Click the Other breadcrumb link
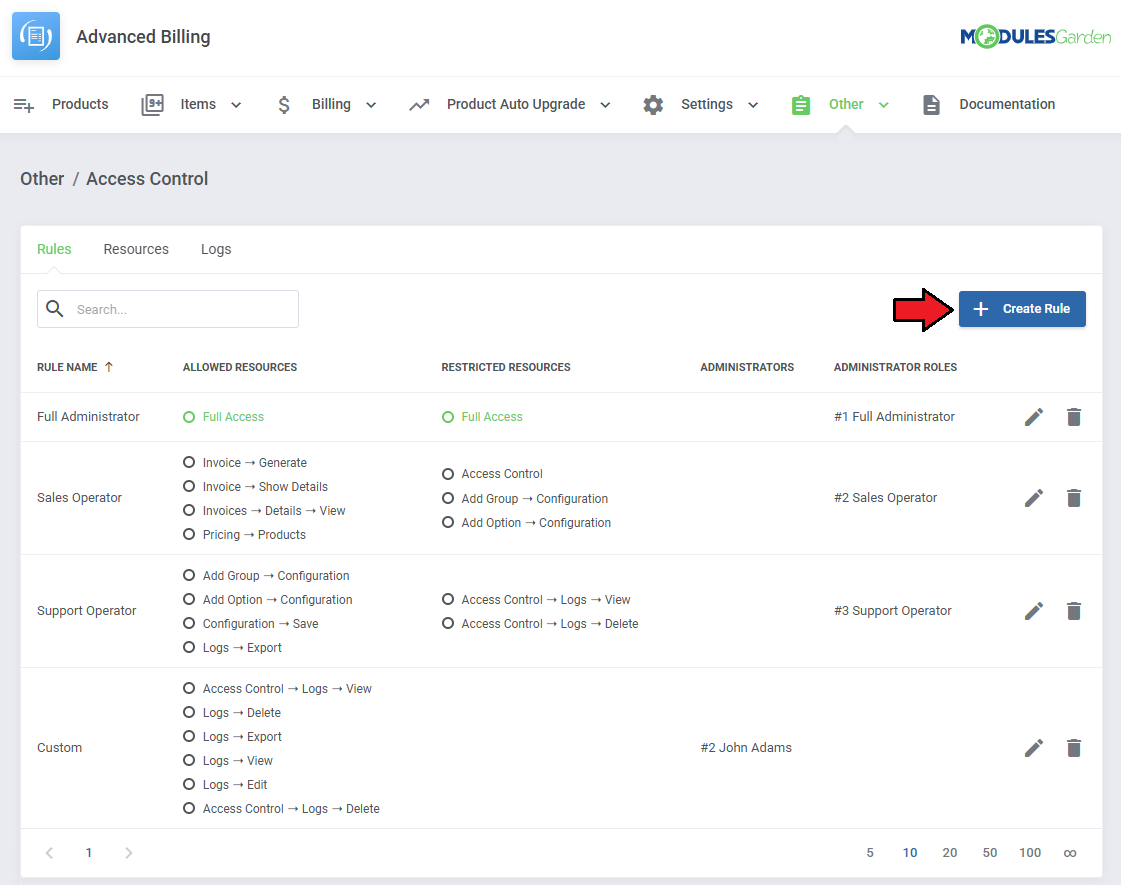This screenshot has width=1121, height=885. (42, 179)
